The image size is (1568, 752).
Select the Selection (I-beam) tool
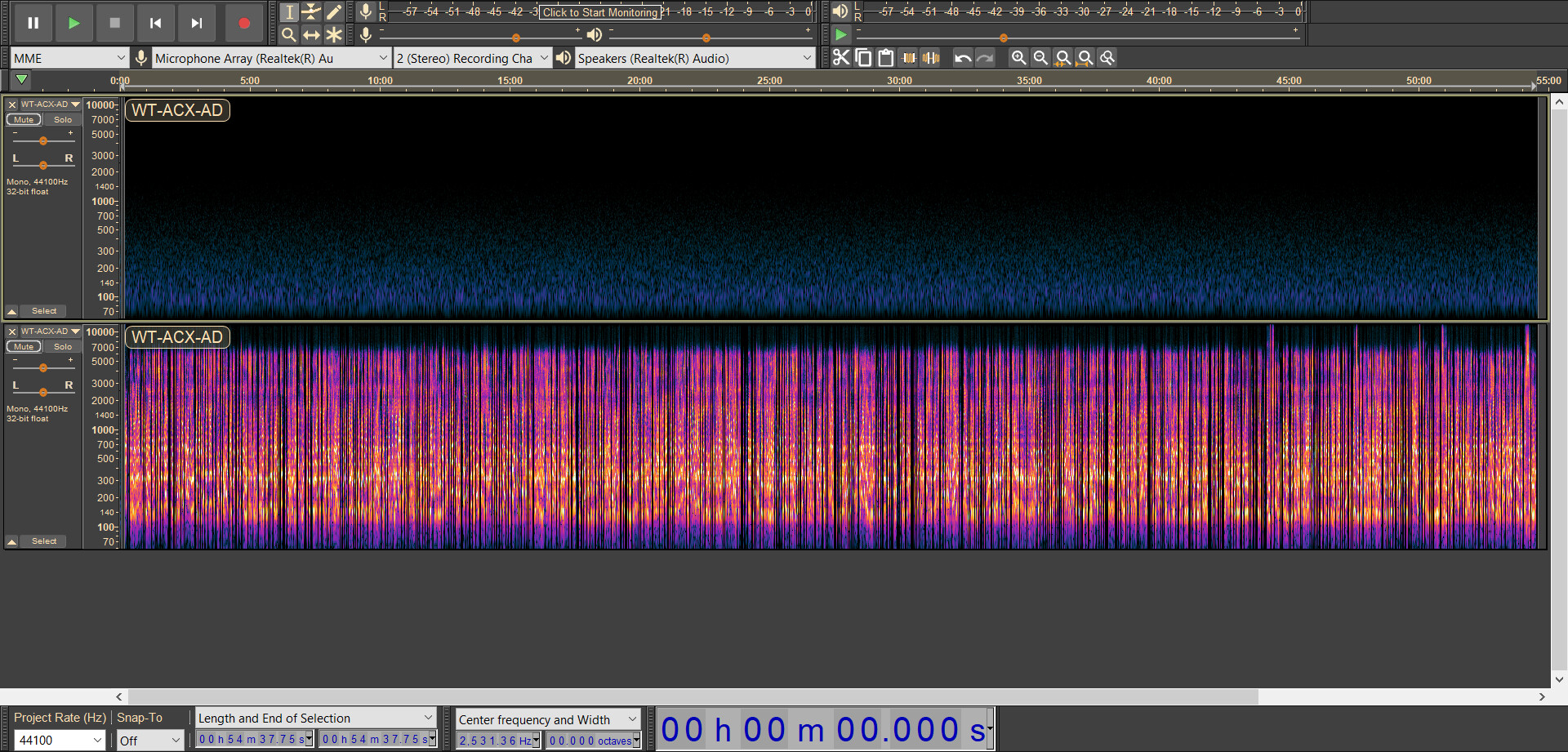pos(289,12)
